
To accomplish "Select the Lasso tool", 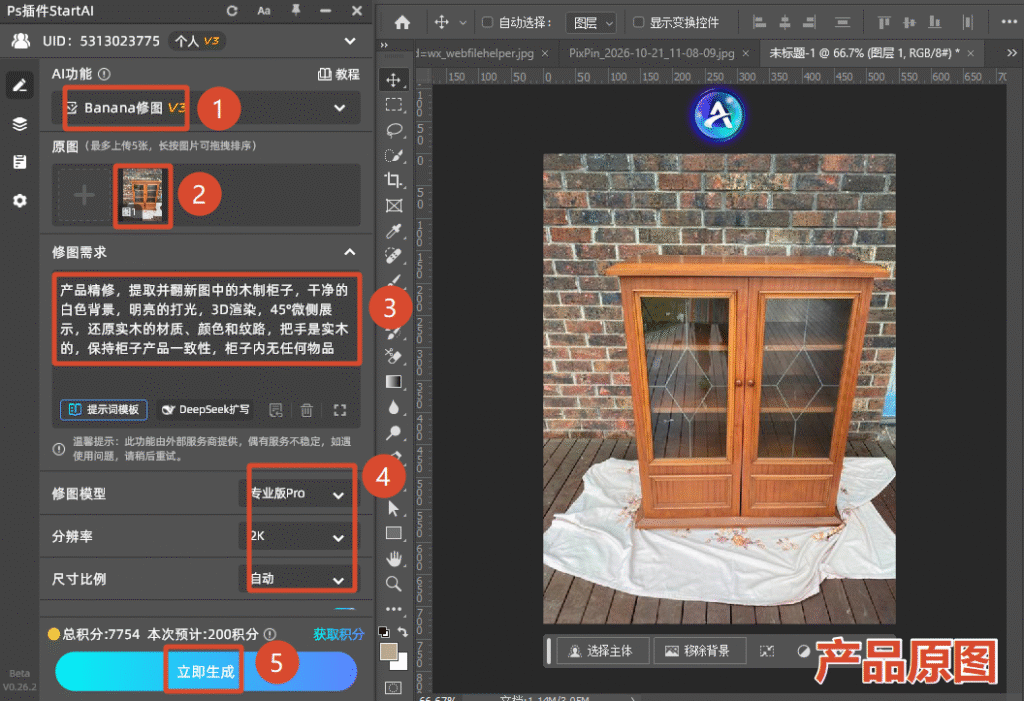I will click(393, 129).
